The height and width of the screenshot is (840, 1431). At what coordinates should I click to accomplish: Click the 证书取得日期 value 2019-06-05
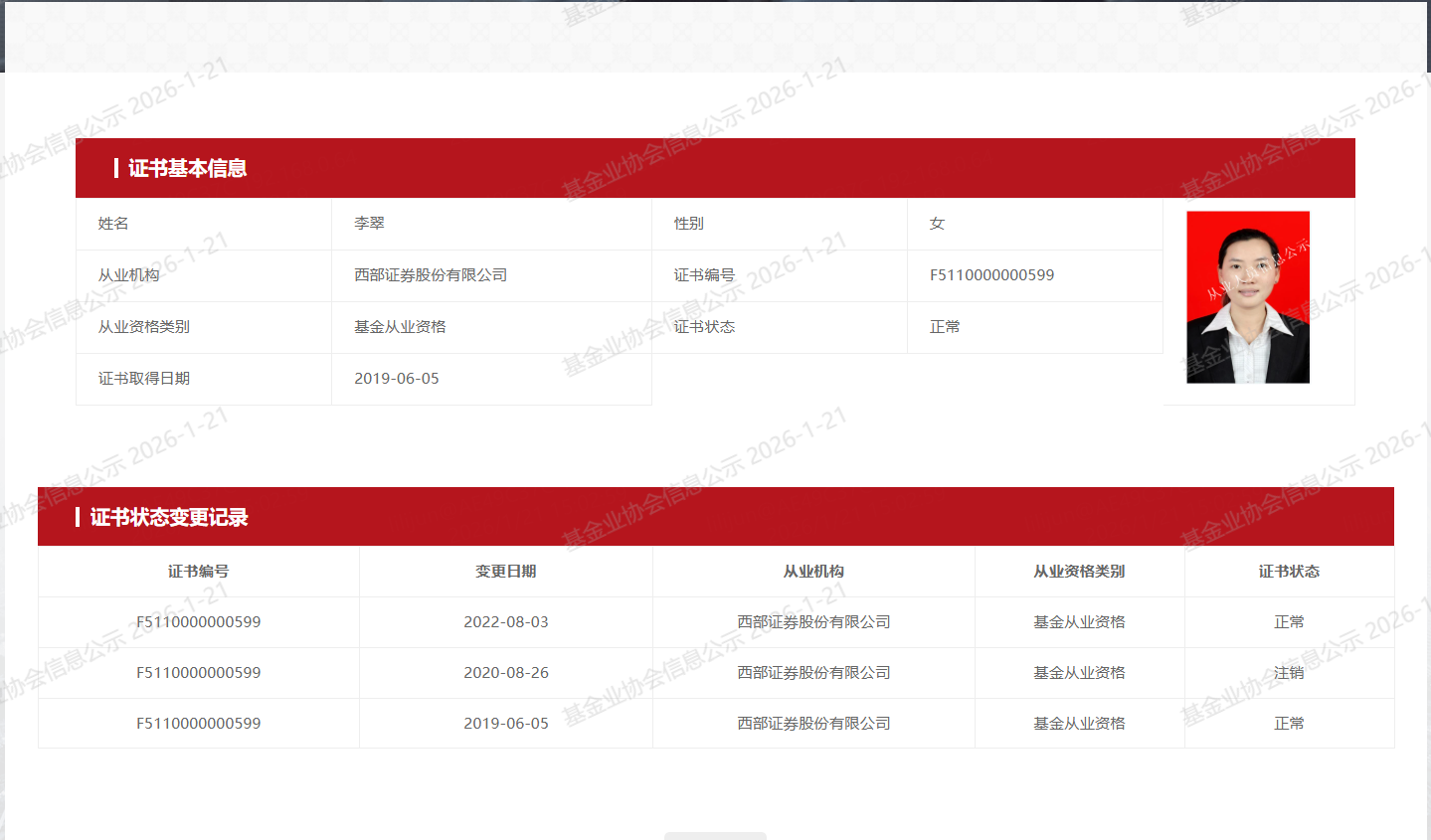(x=397, y=379)
